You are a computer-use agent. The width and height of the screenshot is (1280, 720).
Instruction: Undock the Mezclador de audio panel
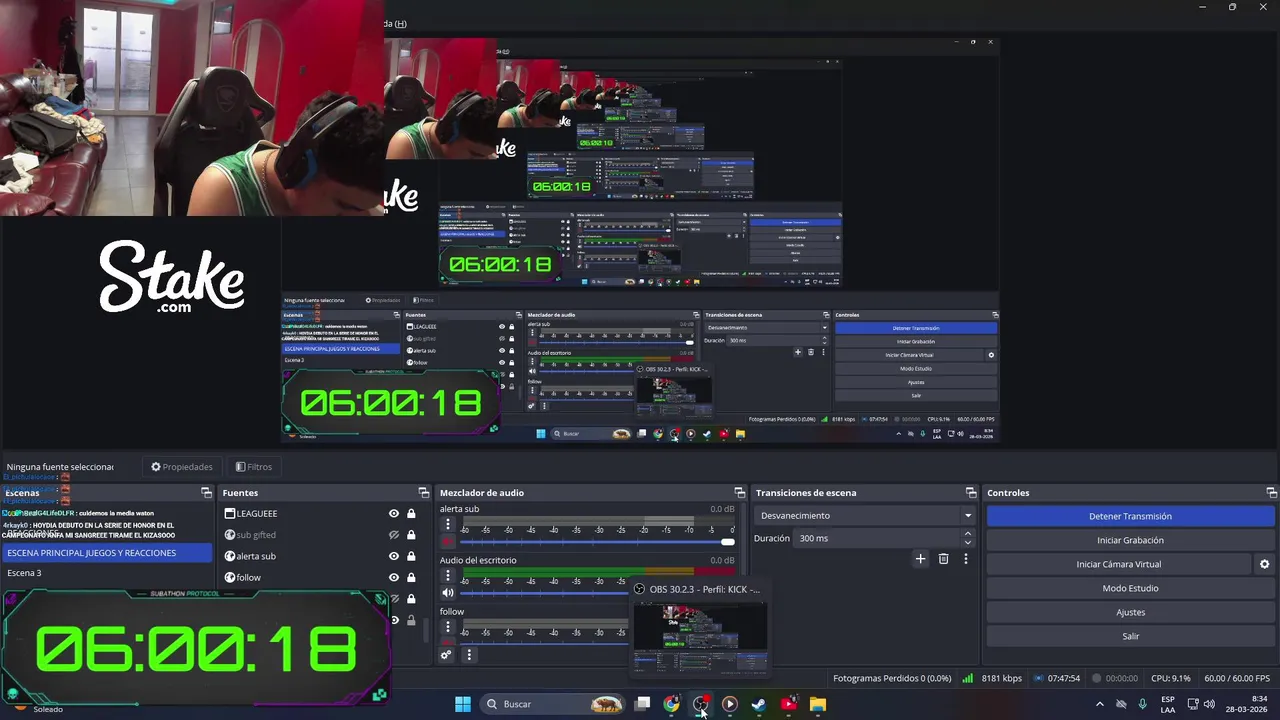740,493
